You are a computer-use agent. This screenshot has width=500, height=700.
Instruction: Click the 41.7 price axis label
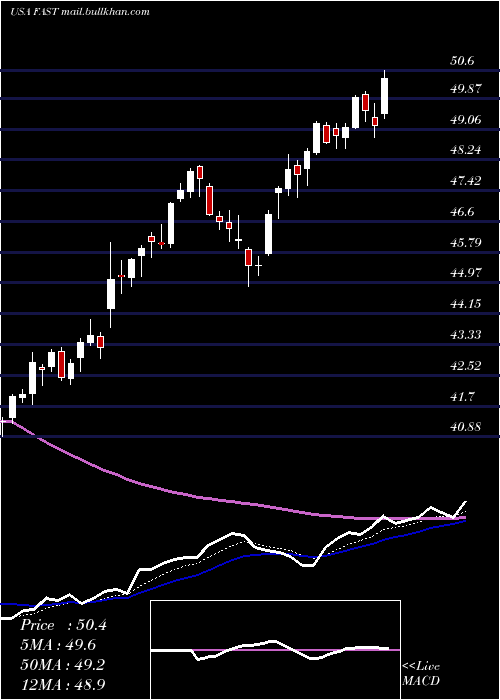(x=462, y=397)
